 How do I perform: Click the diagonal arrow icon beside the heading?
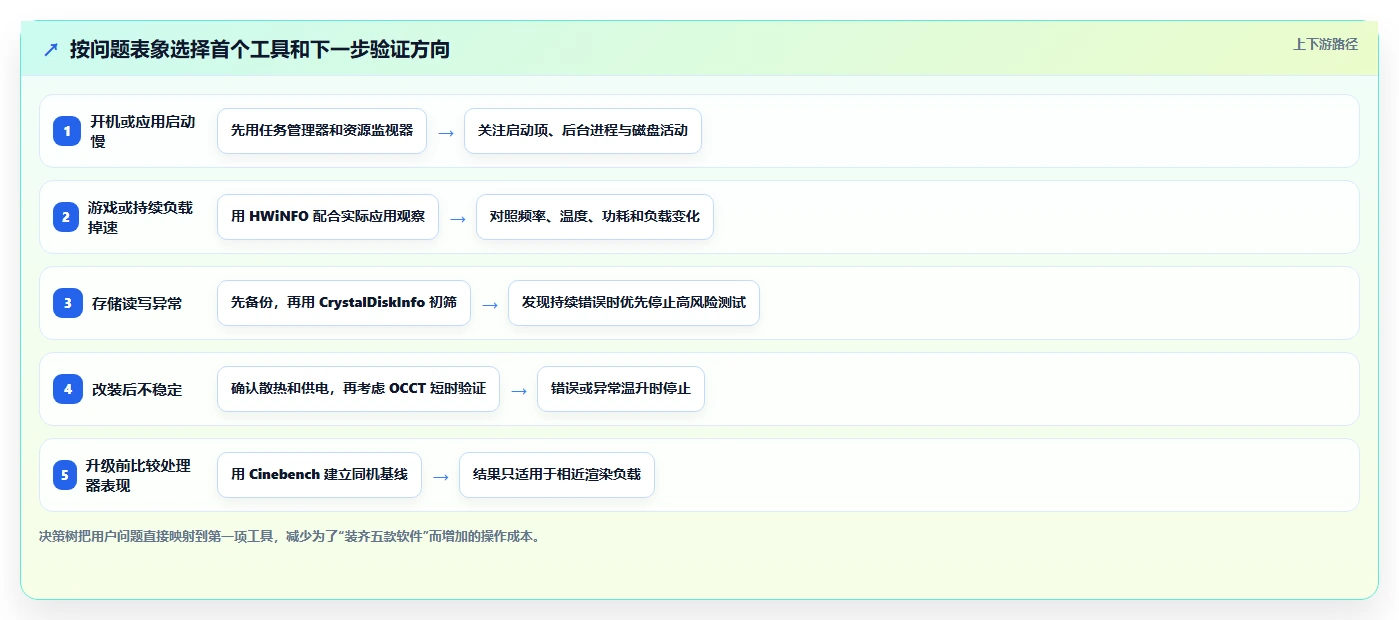click(51, 49)
